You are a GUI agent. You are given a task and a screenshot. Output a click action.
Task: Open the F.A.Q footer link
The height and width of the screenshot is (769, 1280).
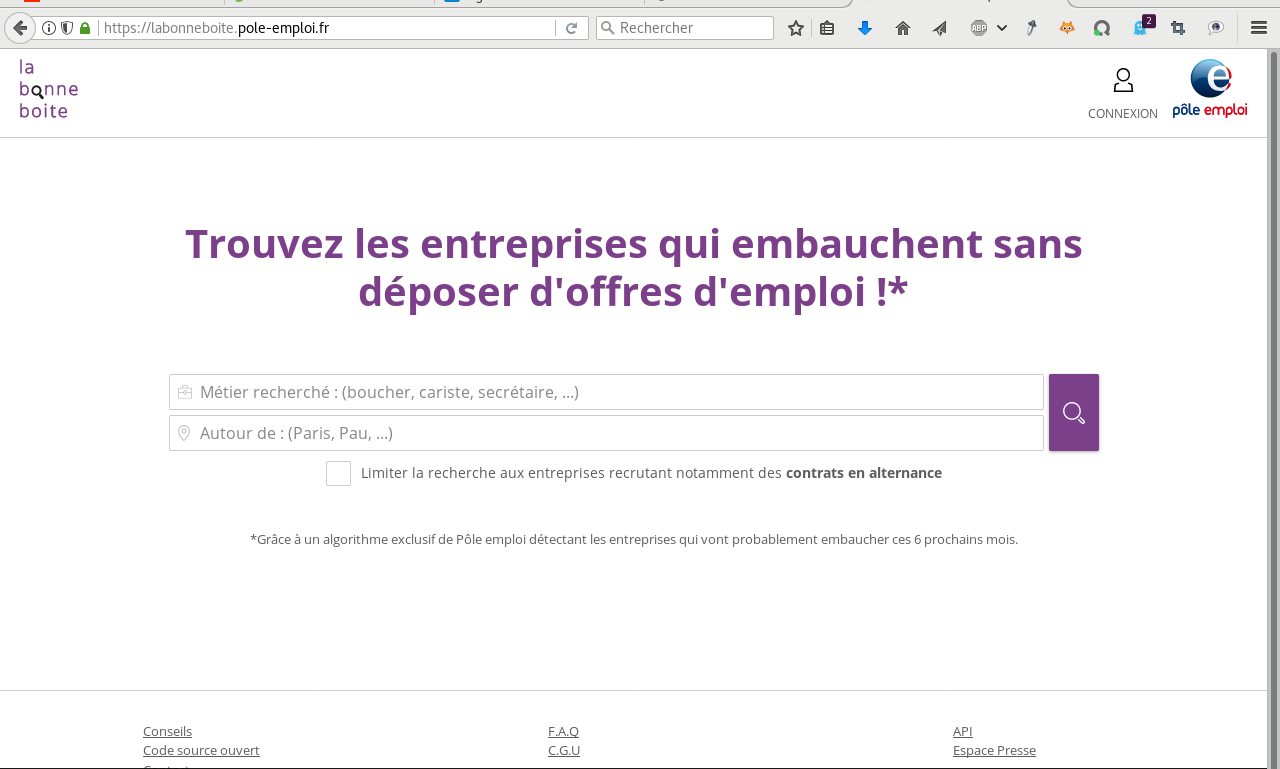[x=563, y=731]
